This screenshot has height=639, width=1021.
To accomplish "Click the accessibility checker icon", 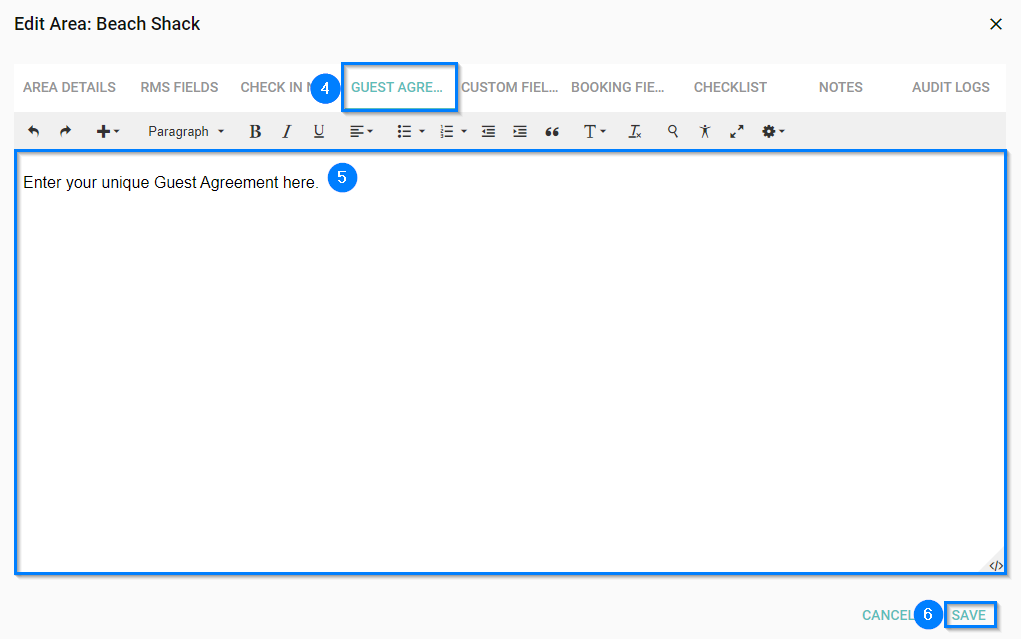I will pos(705,131).
